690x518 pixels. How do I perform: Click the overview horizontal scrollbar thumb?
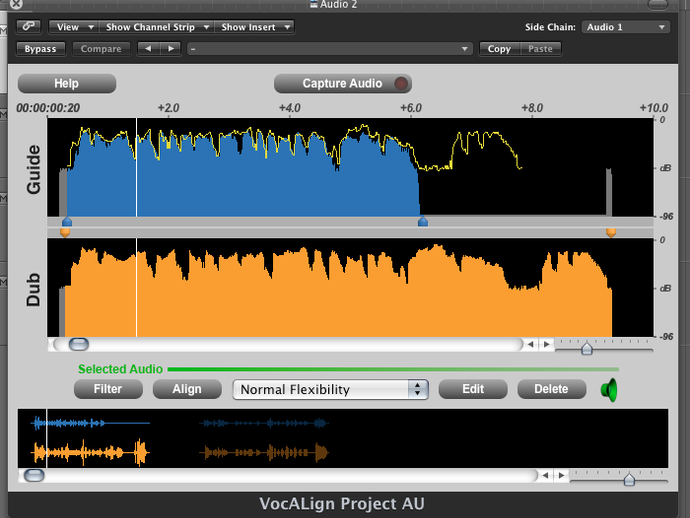point(34,475)
